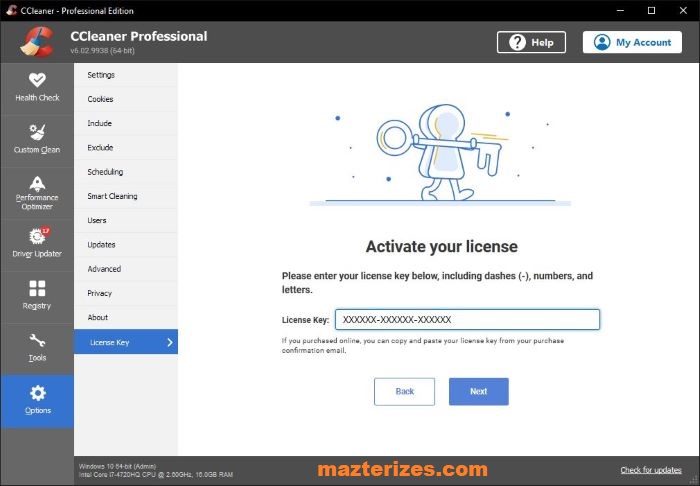Click Check for updates link
This screenshot has width=700, height=486.
(x=651, y=470)
